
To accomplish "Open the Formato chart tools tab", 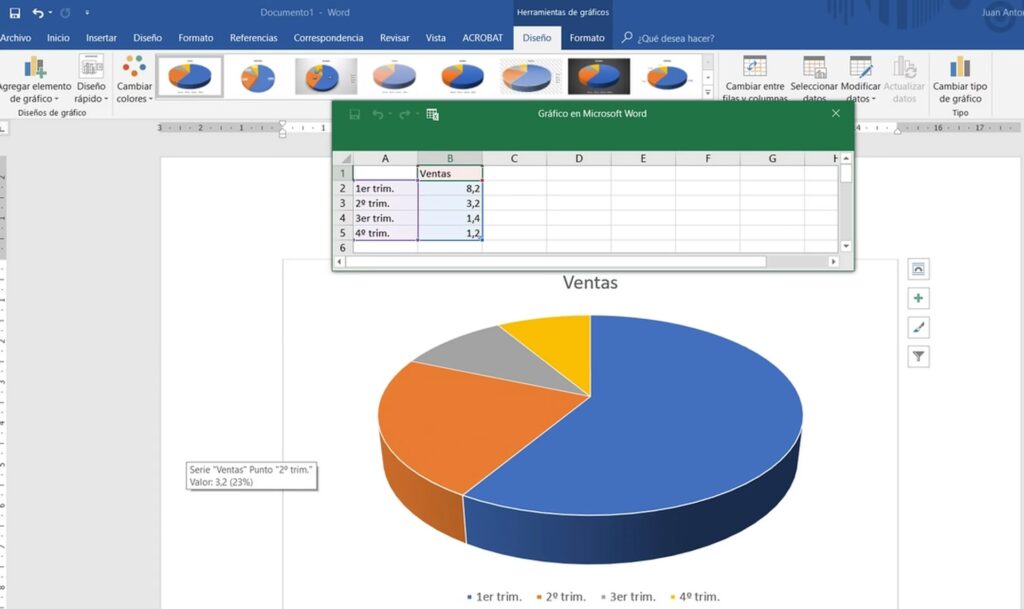I will pyautogui.click(x=587, y=38).
